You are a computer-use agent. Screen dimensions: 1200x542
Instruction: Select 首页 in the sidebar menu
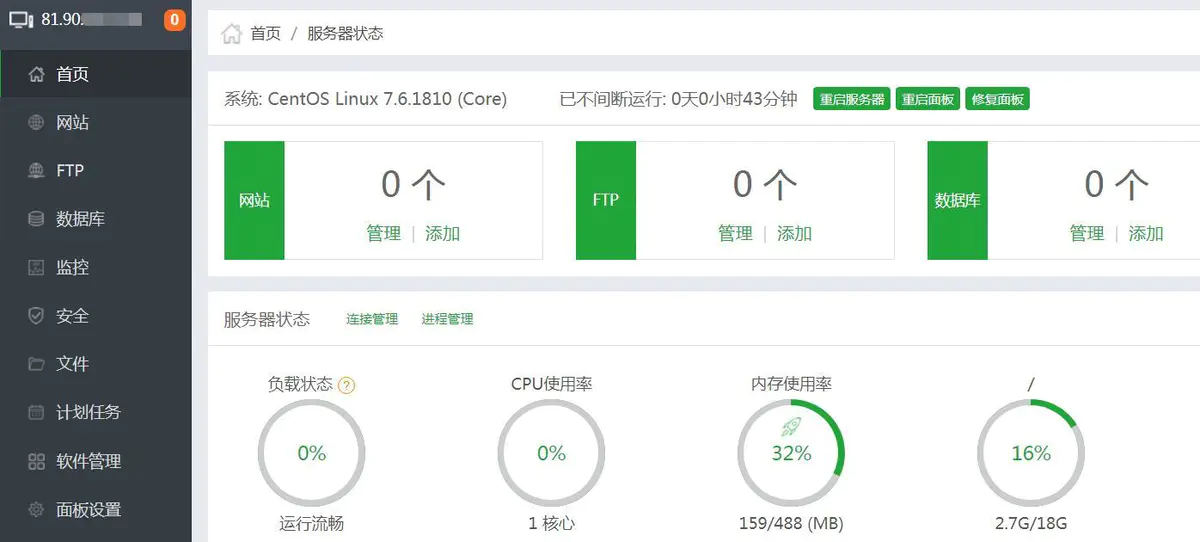click(x=72, y=74)
